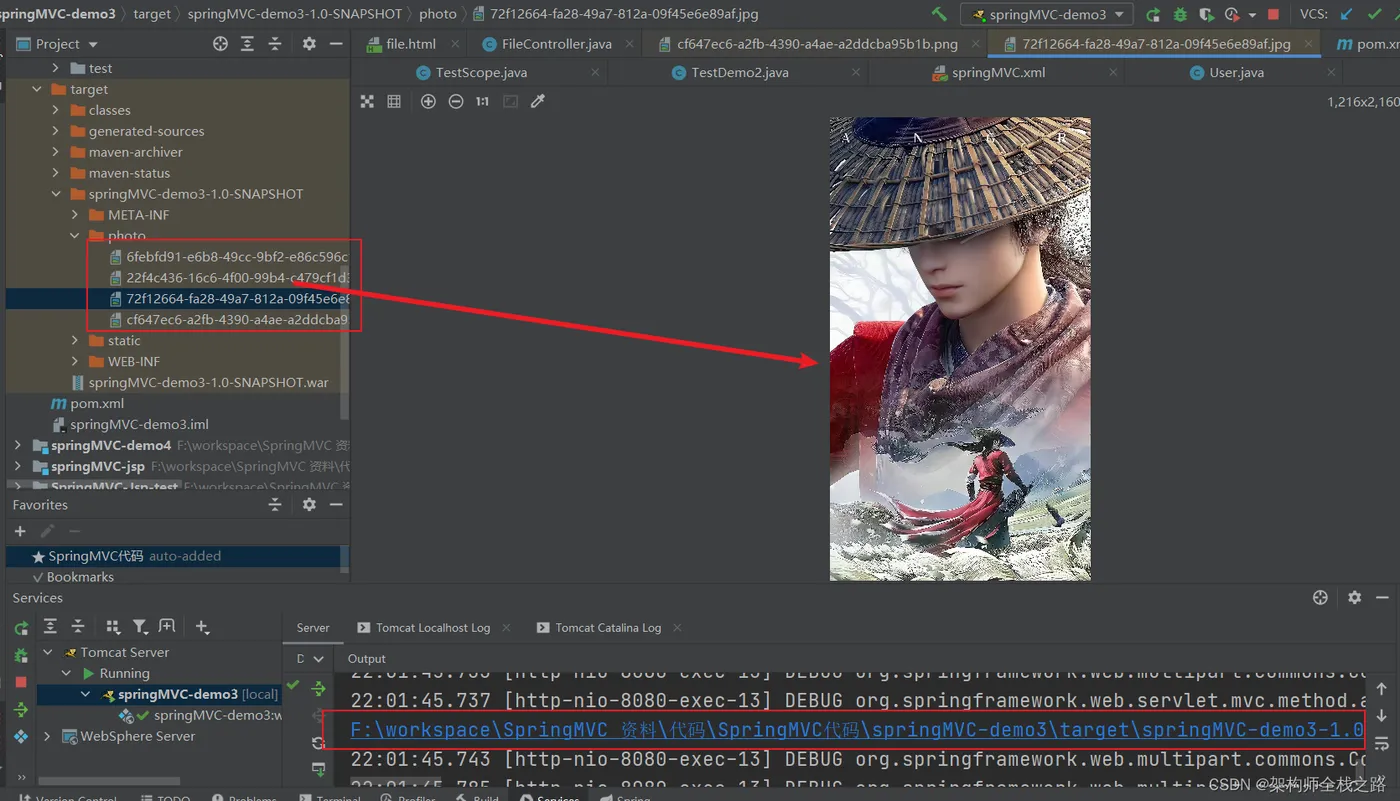1400x801 pixels.
Task: Expand the META-INF folder
Action: point(75,215)
